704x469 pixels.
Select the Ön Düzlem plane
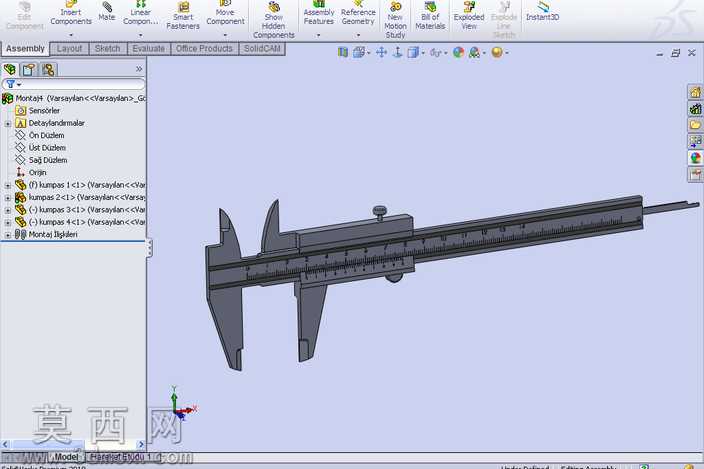coord(40,136)
